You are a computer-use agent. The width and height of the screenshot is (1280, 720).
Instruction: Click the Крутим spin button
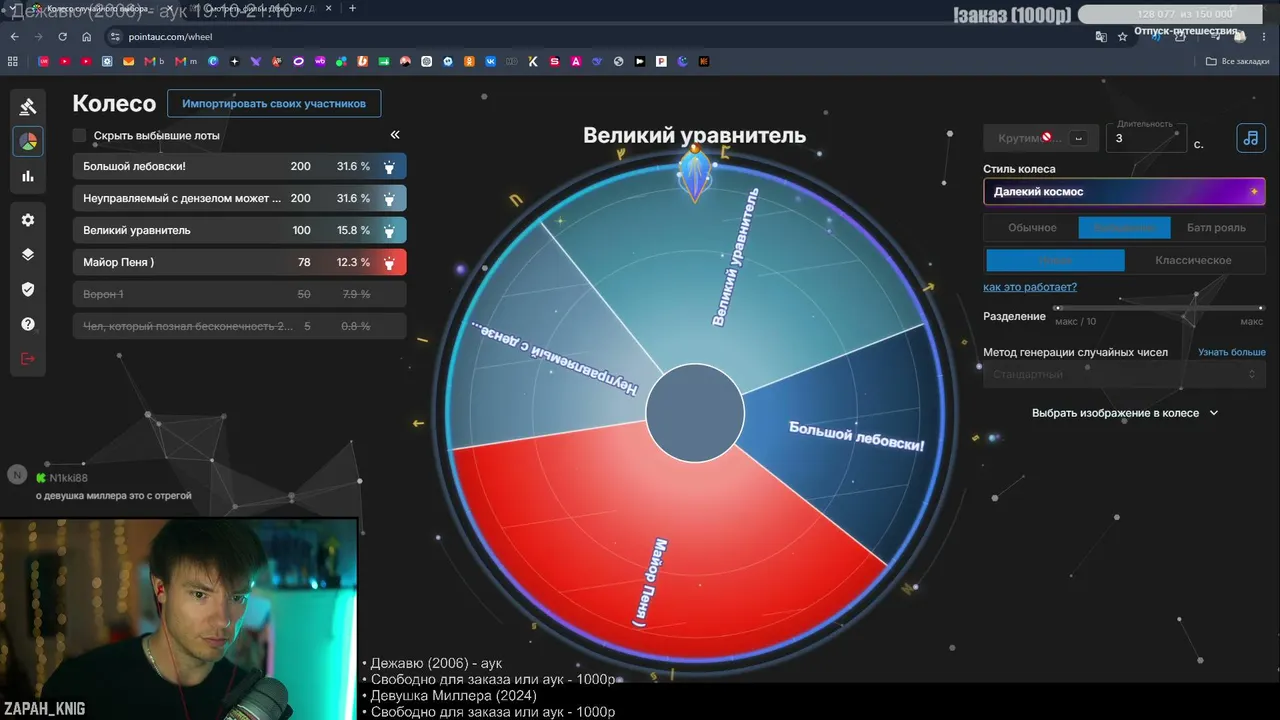[x=1041, y=138]
